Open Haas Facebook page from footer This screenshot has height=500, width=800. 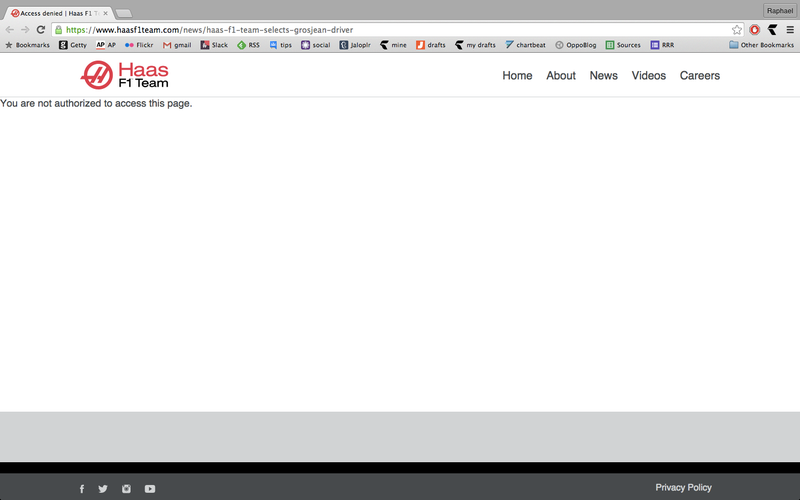pos(82,489)
